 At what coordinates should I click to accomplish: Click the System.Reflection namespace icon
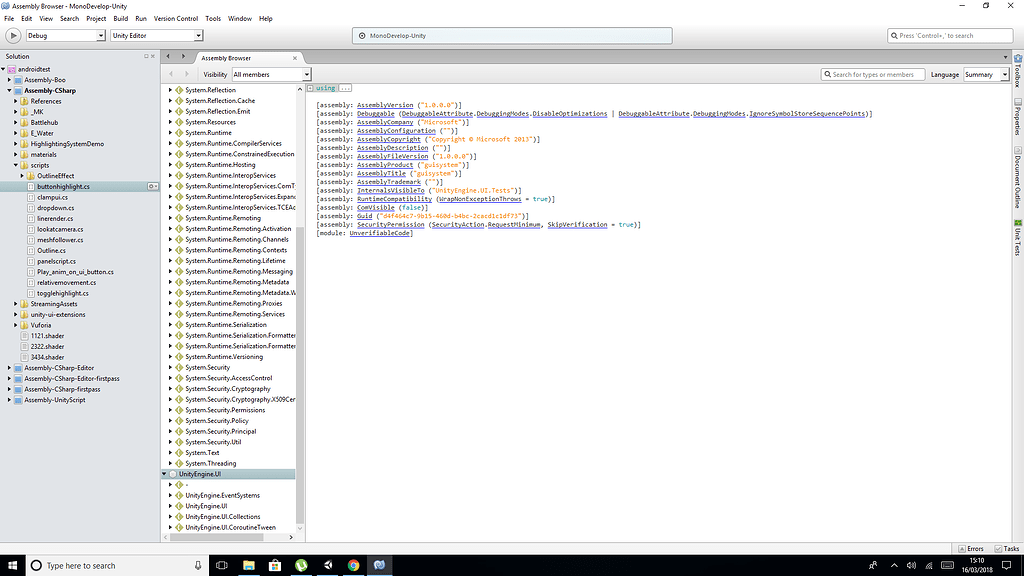[x=179, y=90]
